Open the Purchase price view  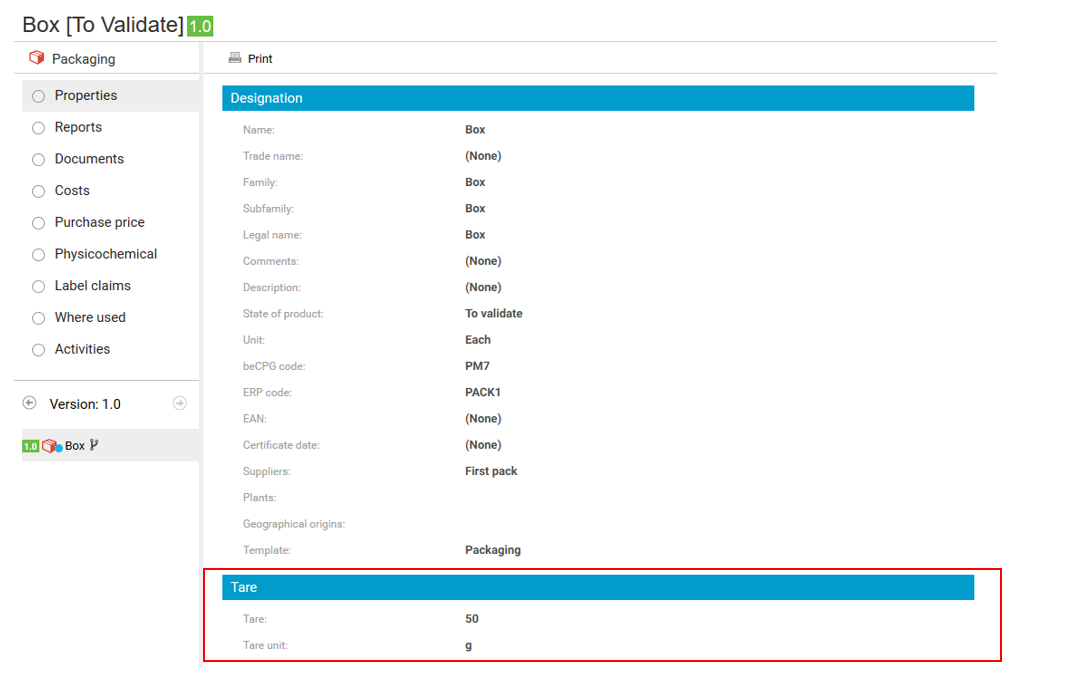tap(99, 222)
